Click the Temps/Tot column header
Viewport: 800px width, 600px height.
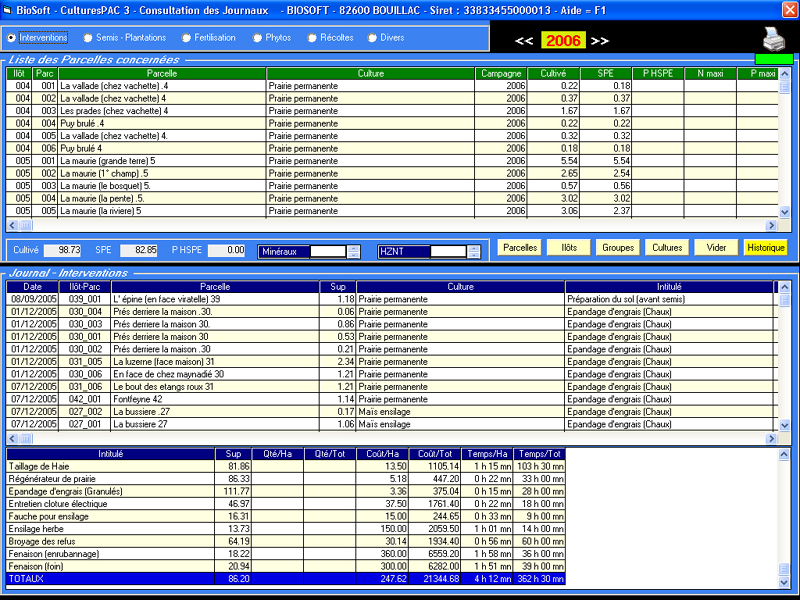point(540,454)
